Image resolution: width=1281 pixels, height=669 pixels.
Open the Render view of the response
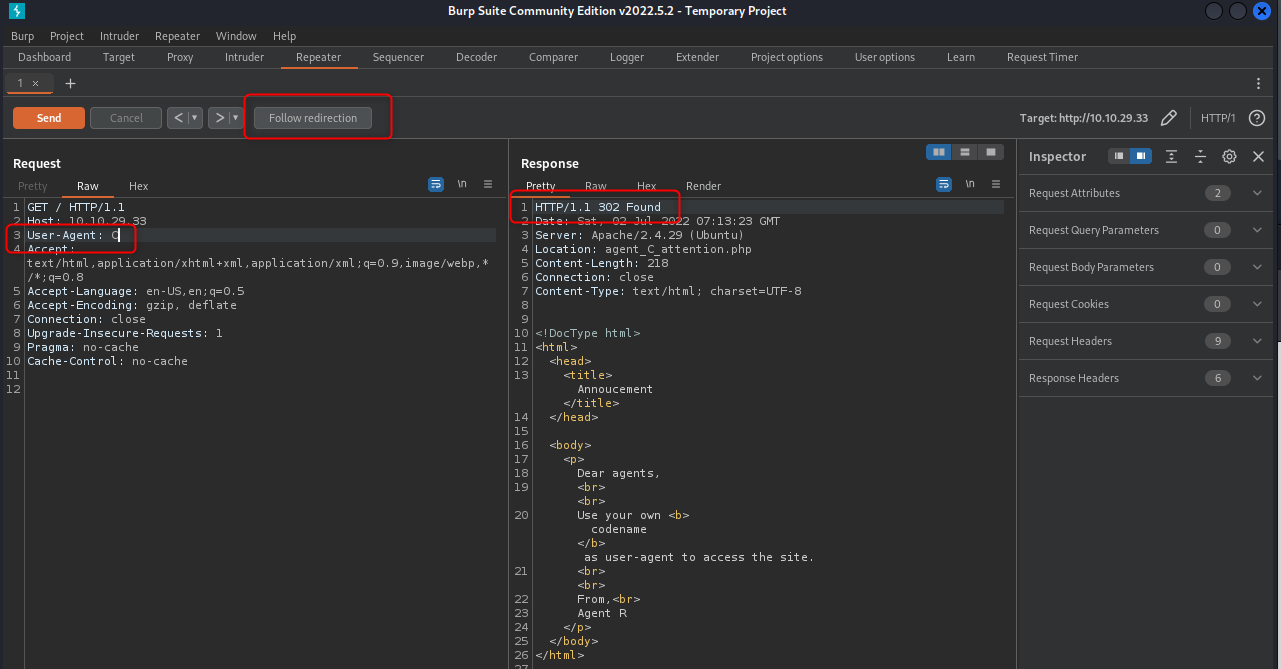(x=703, y=186)
